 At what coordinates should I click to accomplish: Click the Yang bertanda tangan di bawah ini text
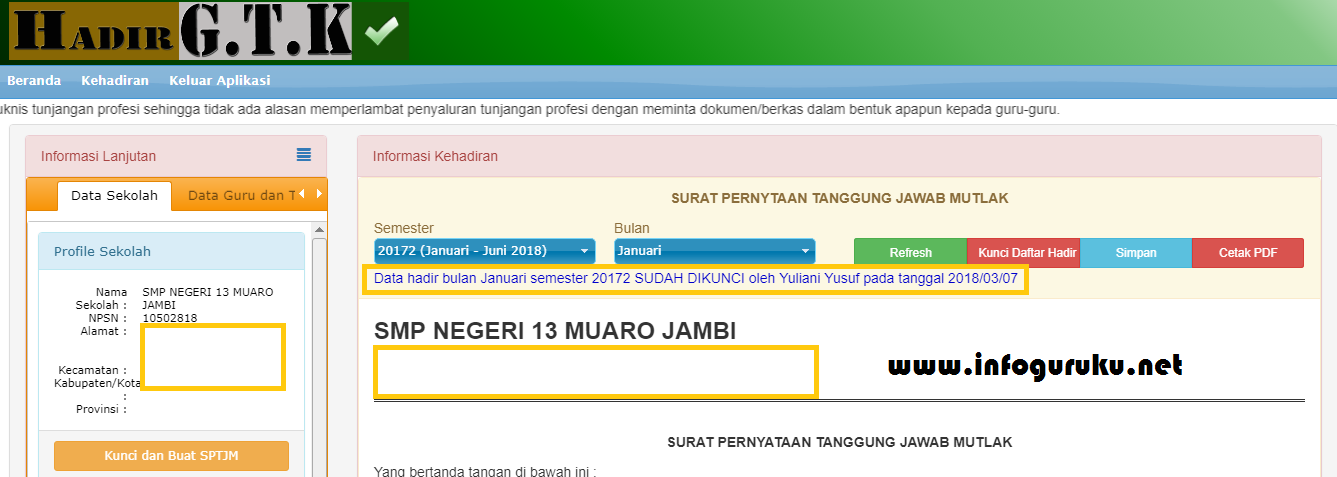(x=484, y=471)
